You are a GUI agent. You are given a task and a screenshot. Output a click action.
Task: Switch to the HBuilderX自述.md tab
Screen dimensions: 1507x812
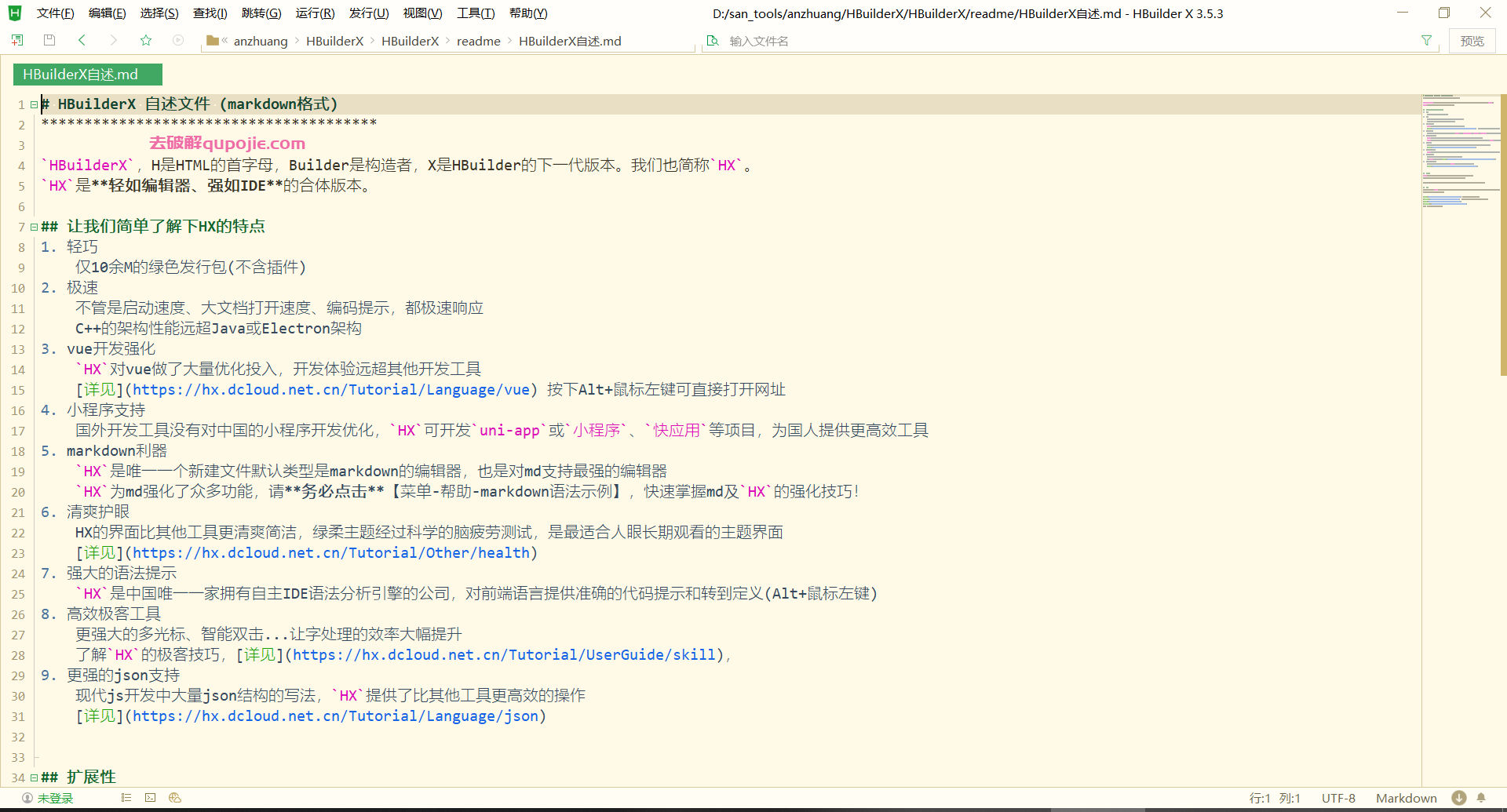tap(87, 75)
